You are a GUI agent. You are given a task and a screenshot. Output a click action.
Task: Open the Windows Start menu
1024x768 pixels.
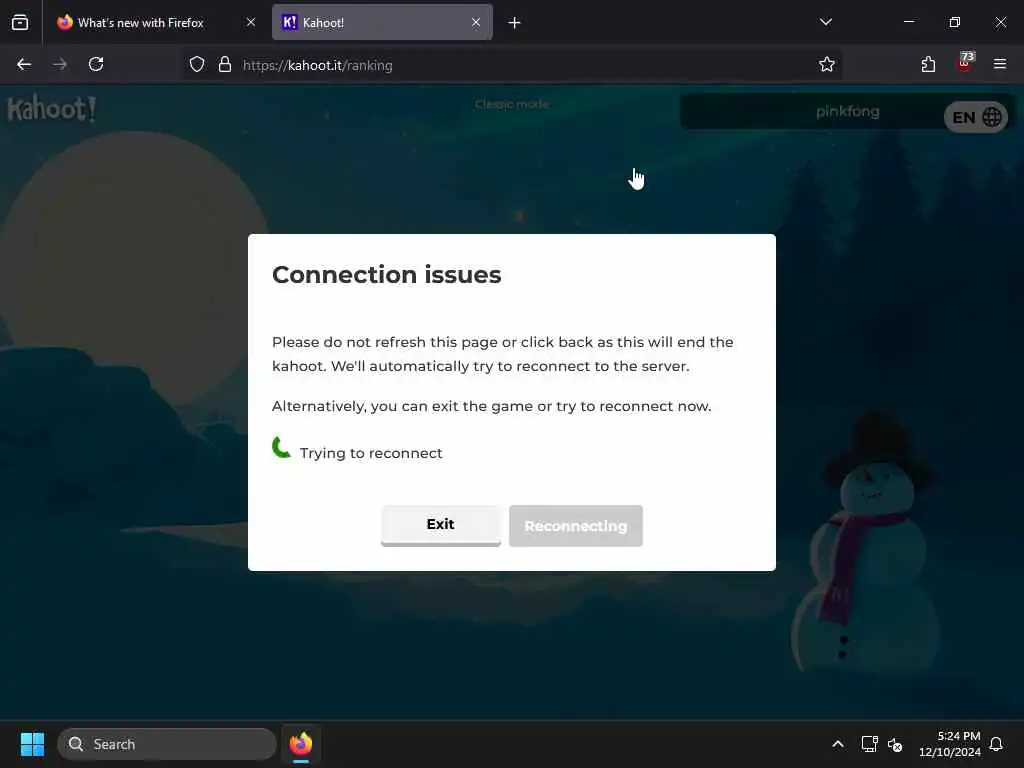tap(32, 744)
